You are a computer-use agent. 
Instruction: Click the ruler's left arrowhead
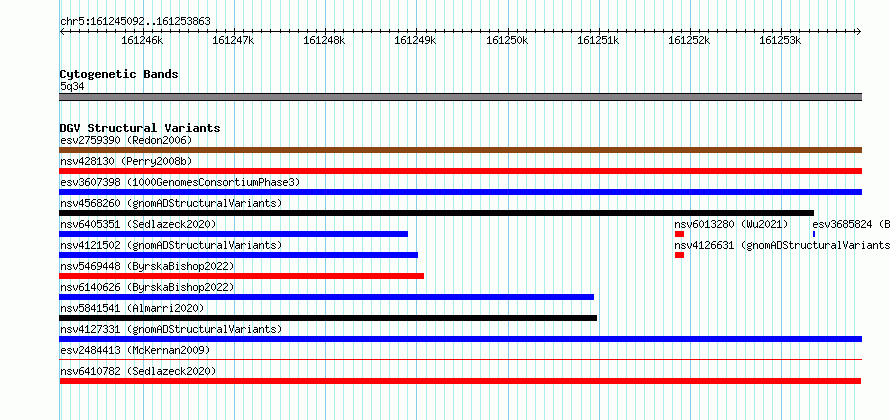tap(62, 31)
